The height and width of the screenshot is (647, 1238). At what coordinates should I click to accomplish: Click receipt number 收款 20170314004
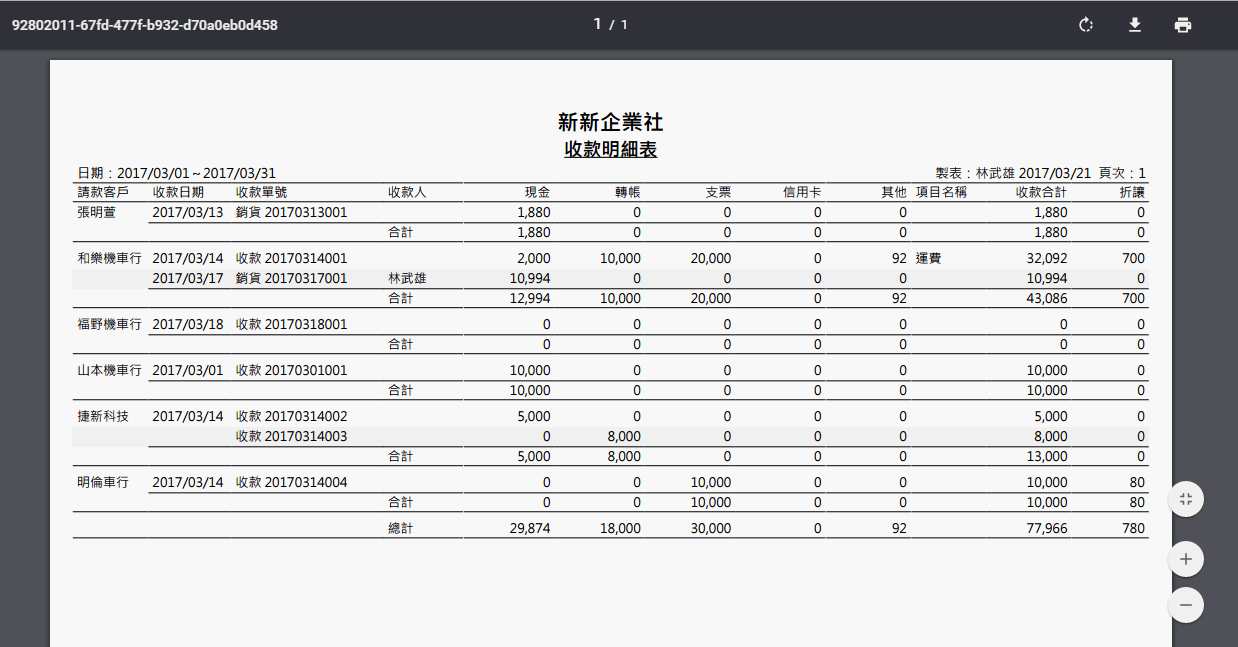tap(292, 482)
